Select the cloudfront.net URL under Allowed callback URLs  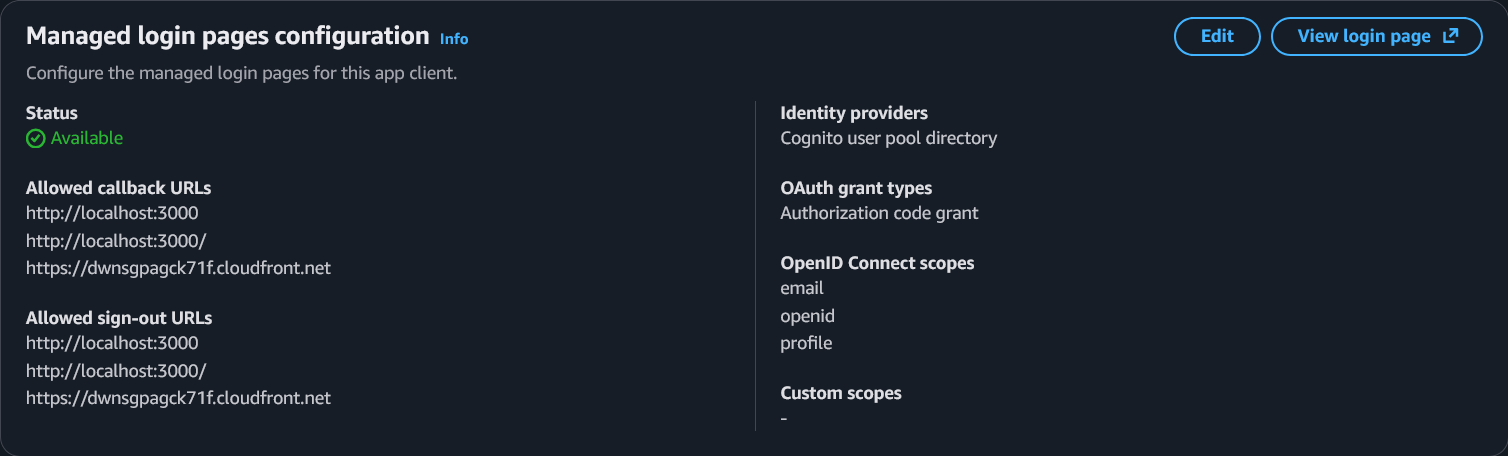pyautogui.click(x=178, y=268)
